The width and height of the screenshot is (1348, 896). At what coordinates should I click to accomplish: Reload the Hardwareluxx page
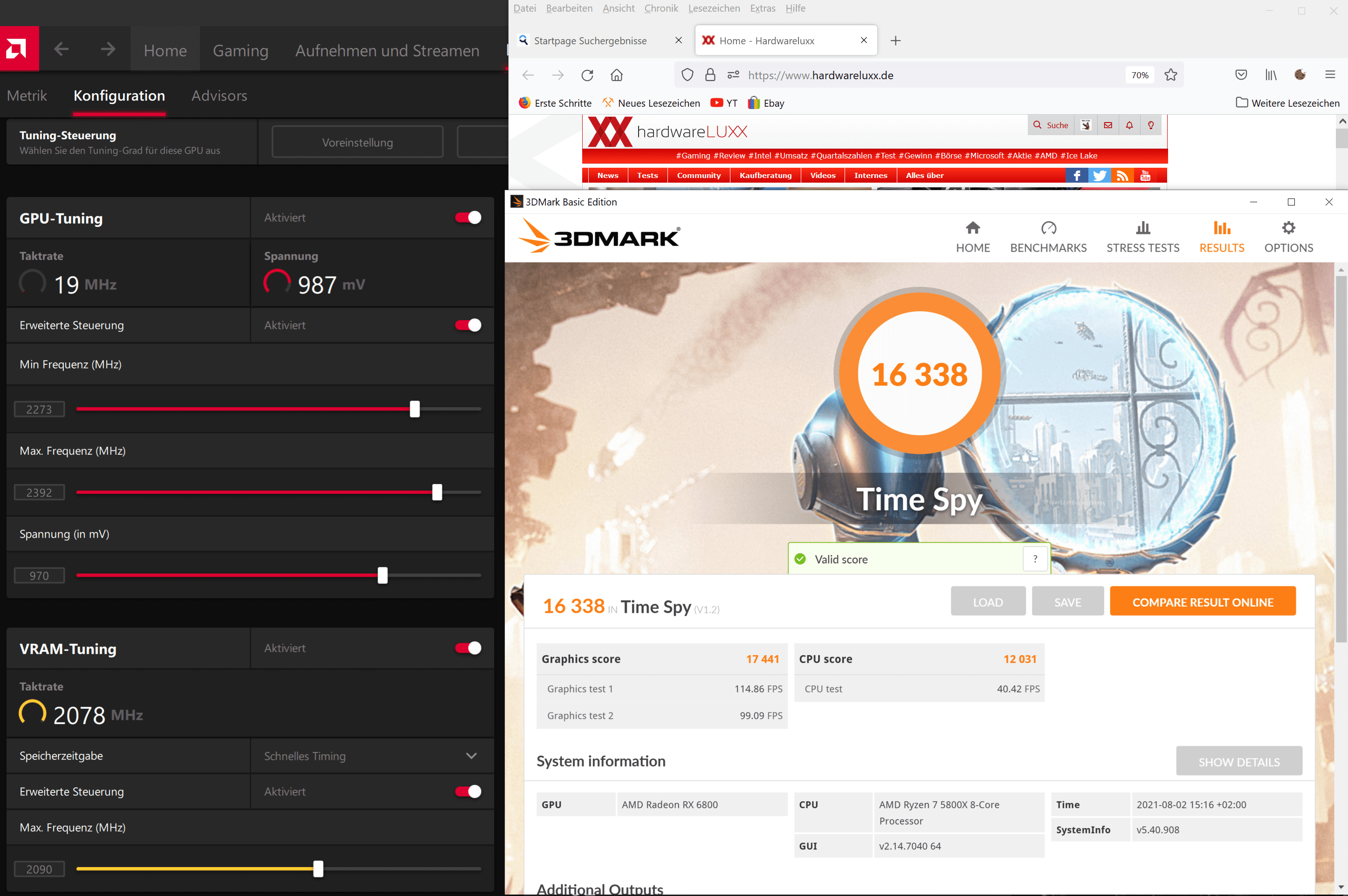[x=587, y=75]
